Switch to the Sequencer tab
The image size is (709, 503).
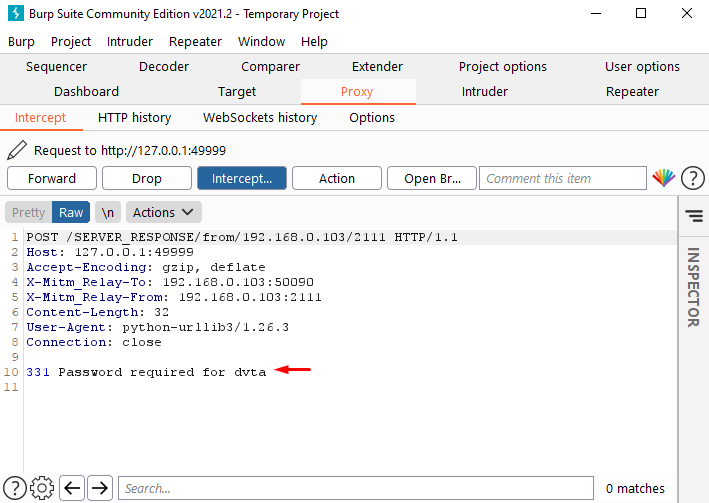coord(56,66)
